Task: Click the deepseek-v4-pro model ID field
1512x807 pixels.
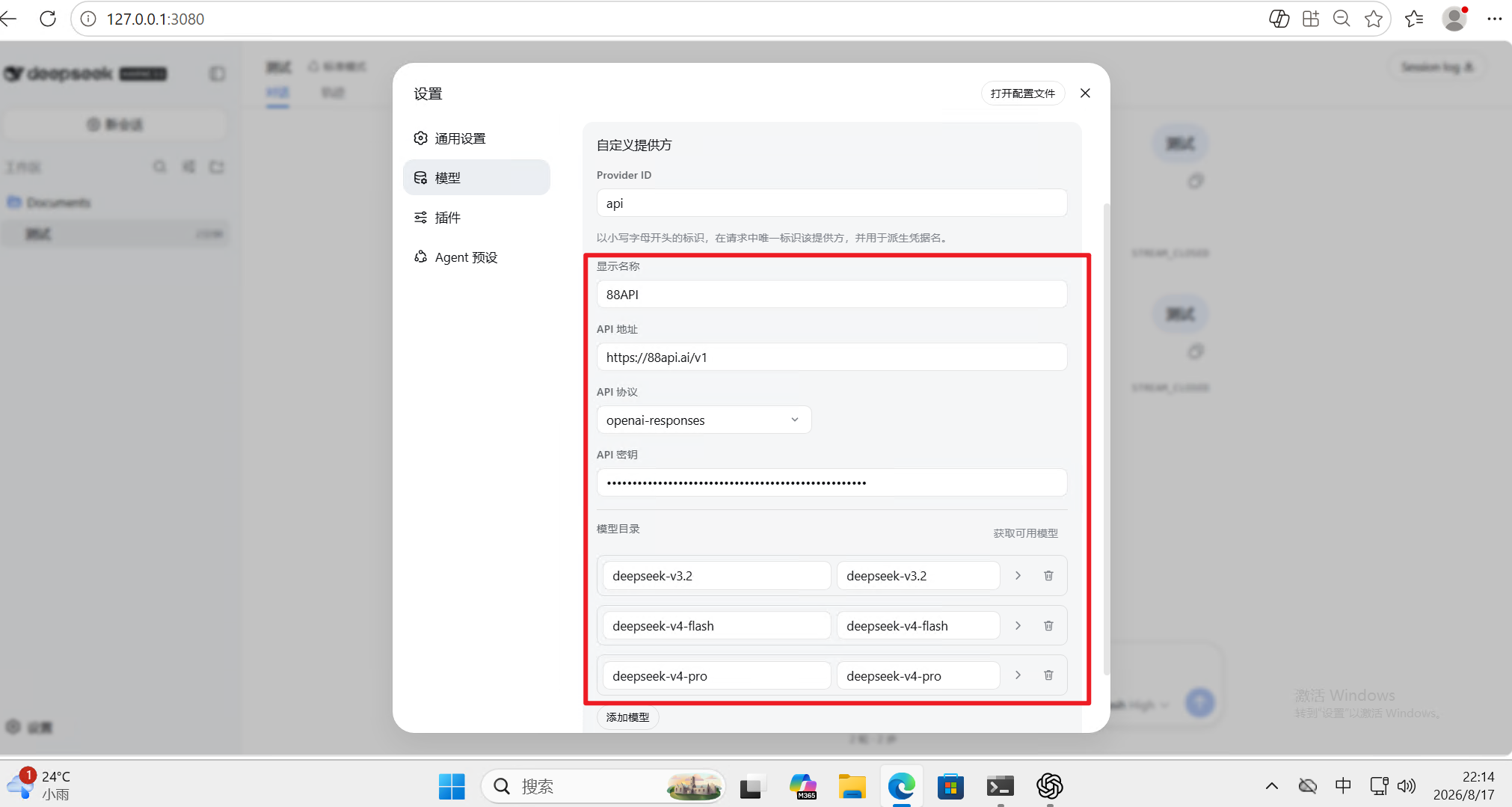Action: coord(716,675)
